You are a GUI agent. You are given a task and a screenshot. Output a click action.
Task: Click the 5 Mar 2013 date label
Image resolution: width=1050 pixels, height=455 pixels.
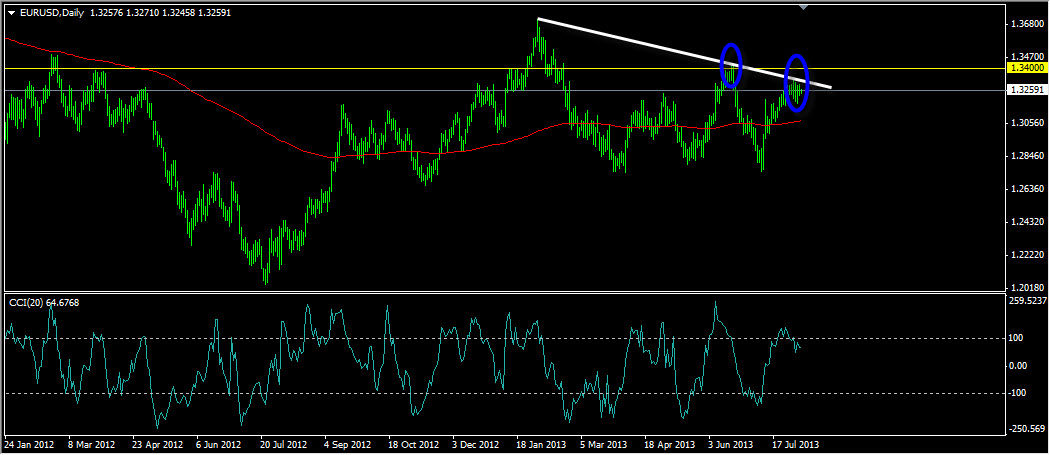click(603, 444)
